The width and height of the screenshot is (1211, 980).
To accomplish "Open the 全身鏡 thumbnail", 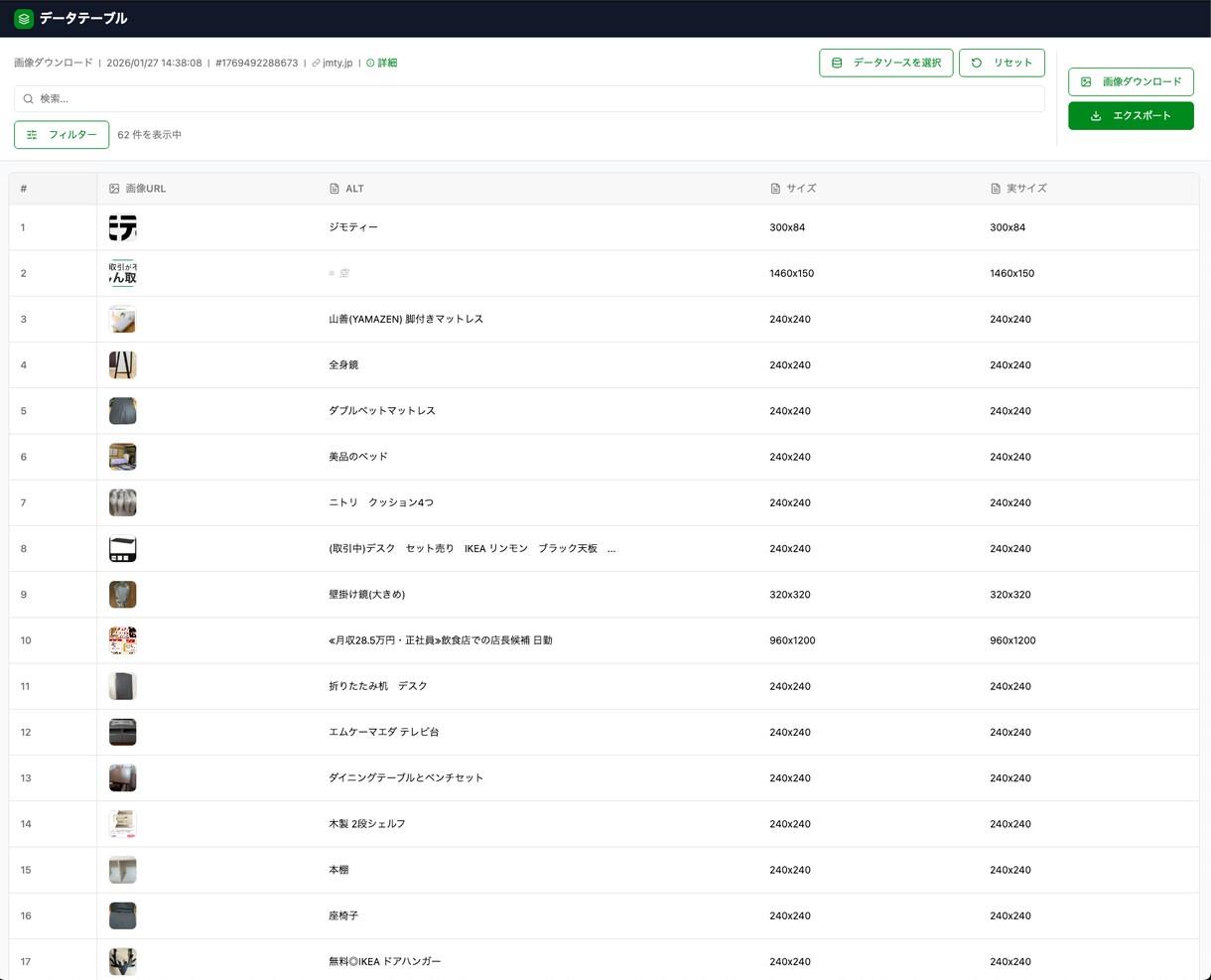I will pyautogui.click(x=123, y=365).
